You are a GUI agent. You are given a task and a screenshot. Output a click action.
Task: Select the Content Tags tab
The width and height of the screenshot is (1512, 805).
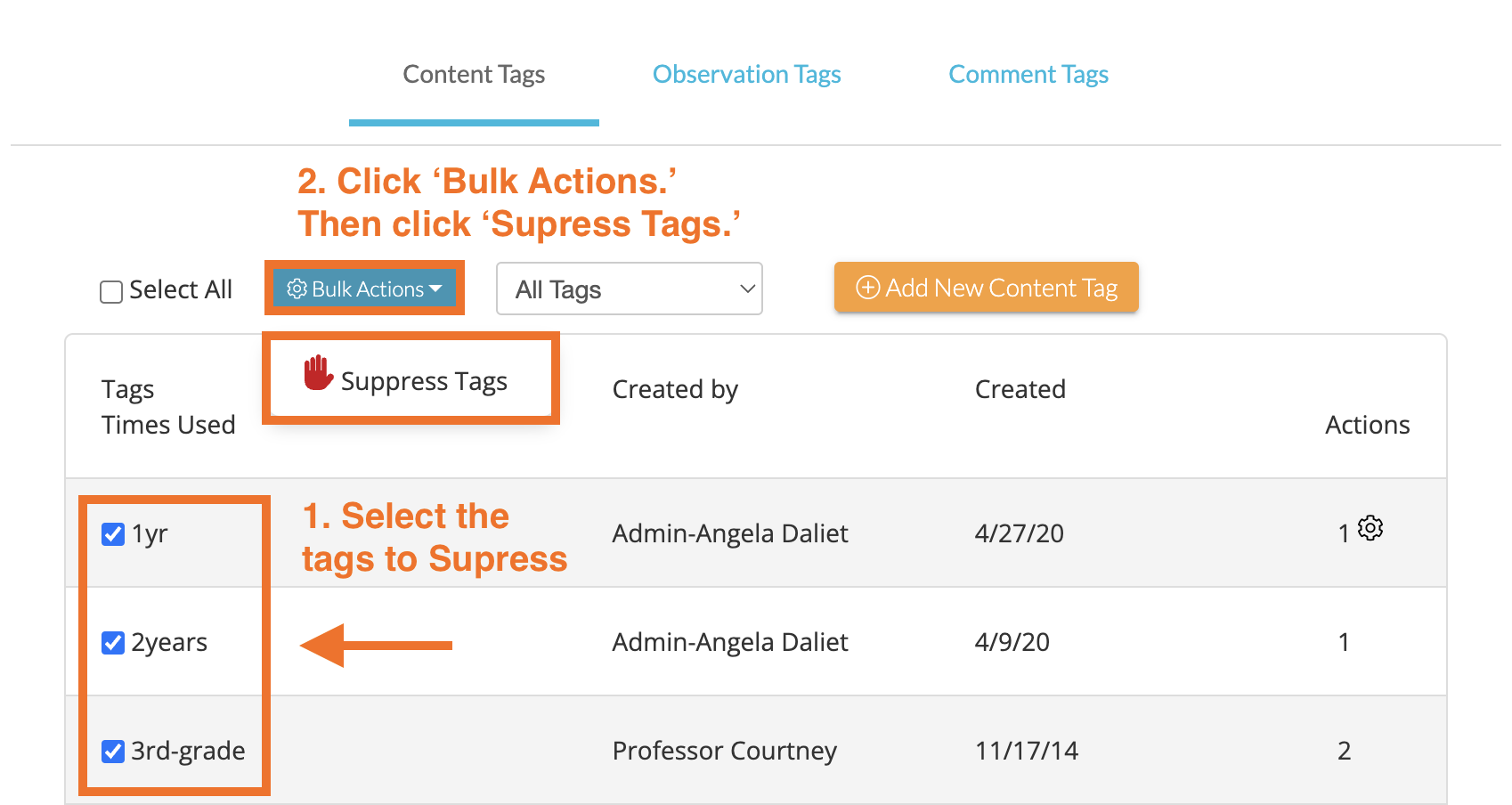[x=474, y=74]
